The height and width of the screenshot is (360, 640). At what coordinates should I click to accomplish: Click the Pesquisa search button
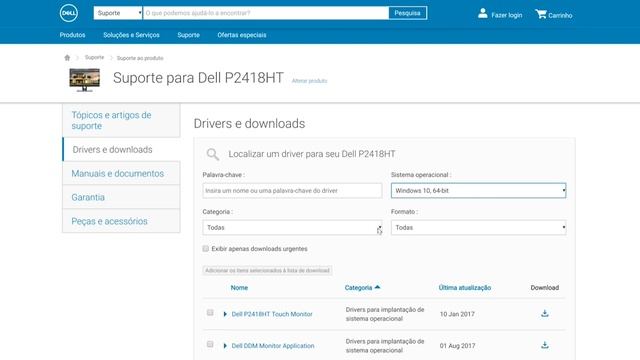pos(407,13)
